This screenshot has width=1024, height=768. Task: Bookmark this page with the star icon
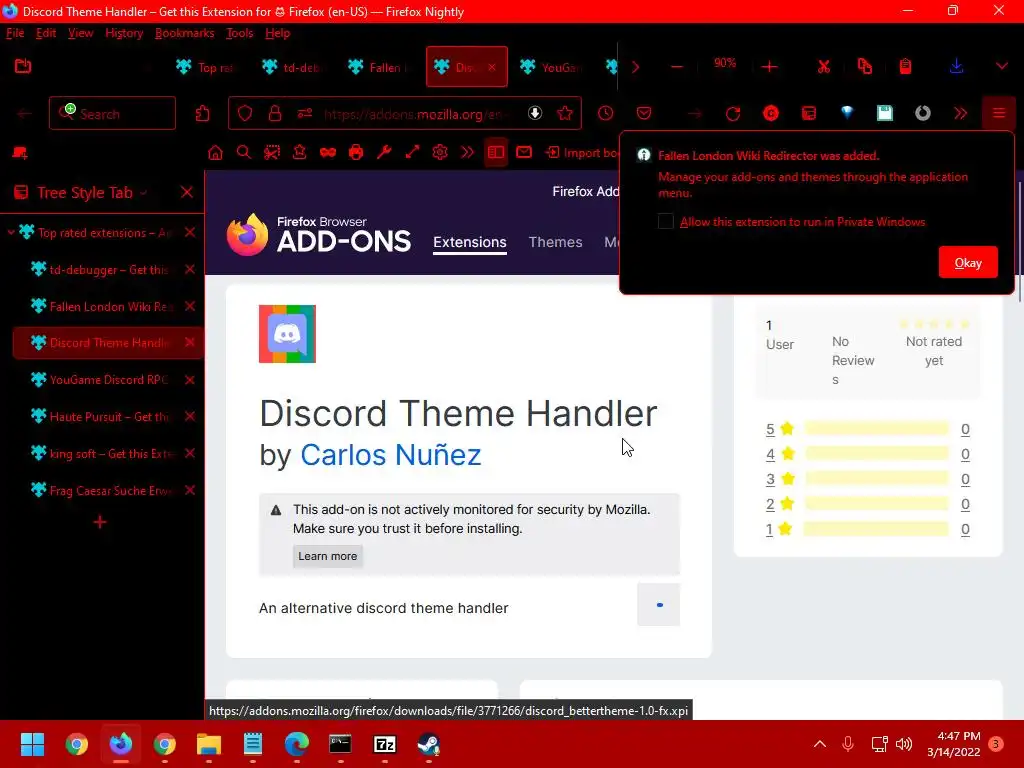[x=565, y=114]
